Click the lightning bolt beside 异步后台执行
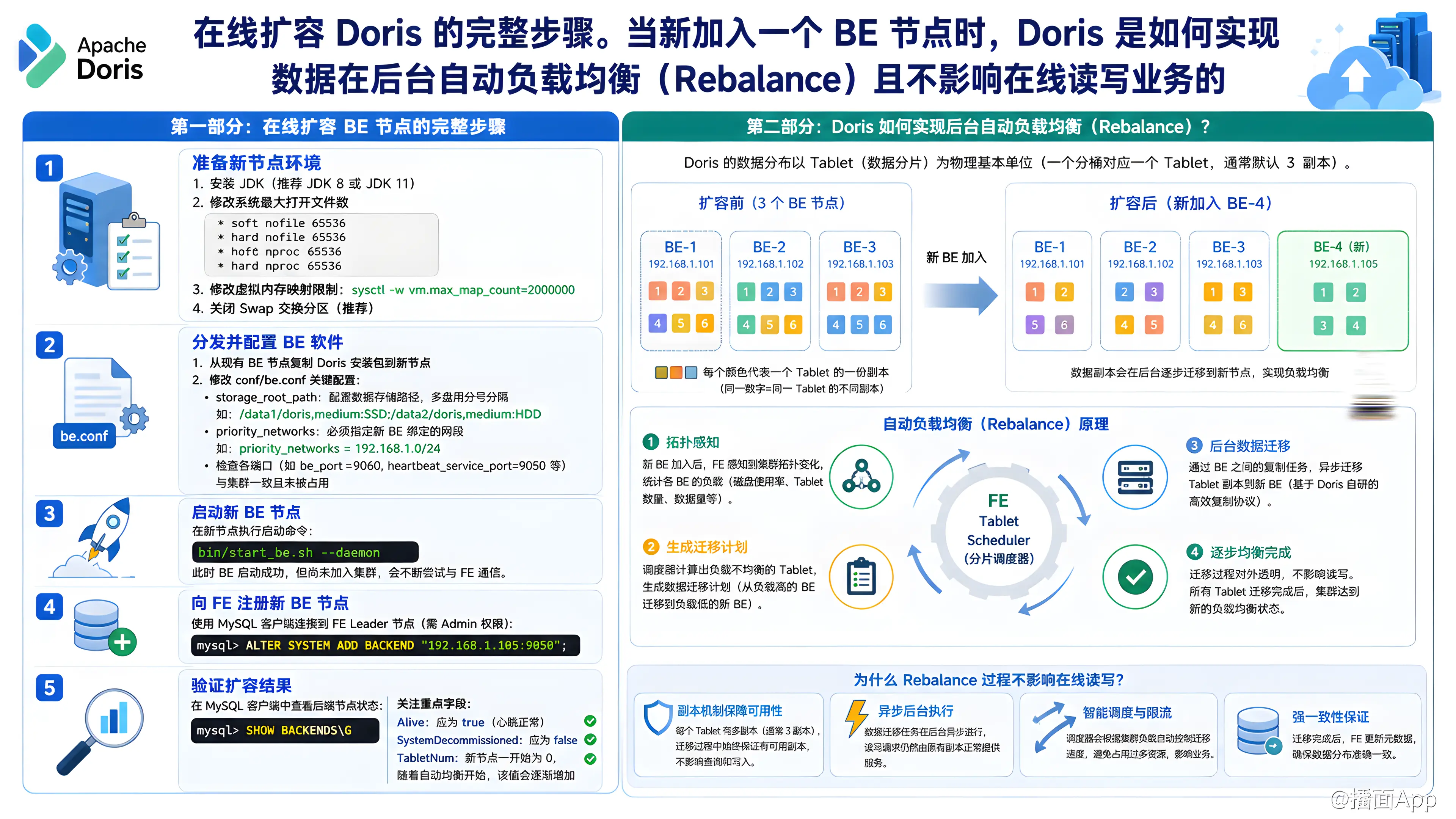 pyautogui.click(x=856, y=719)
